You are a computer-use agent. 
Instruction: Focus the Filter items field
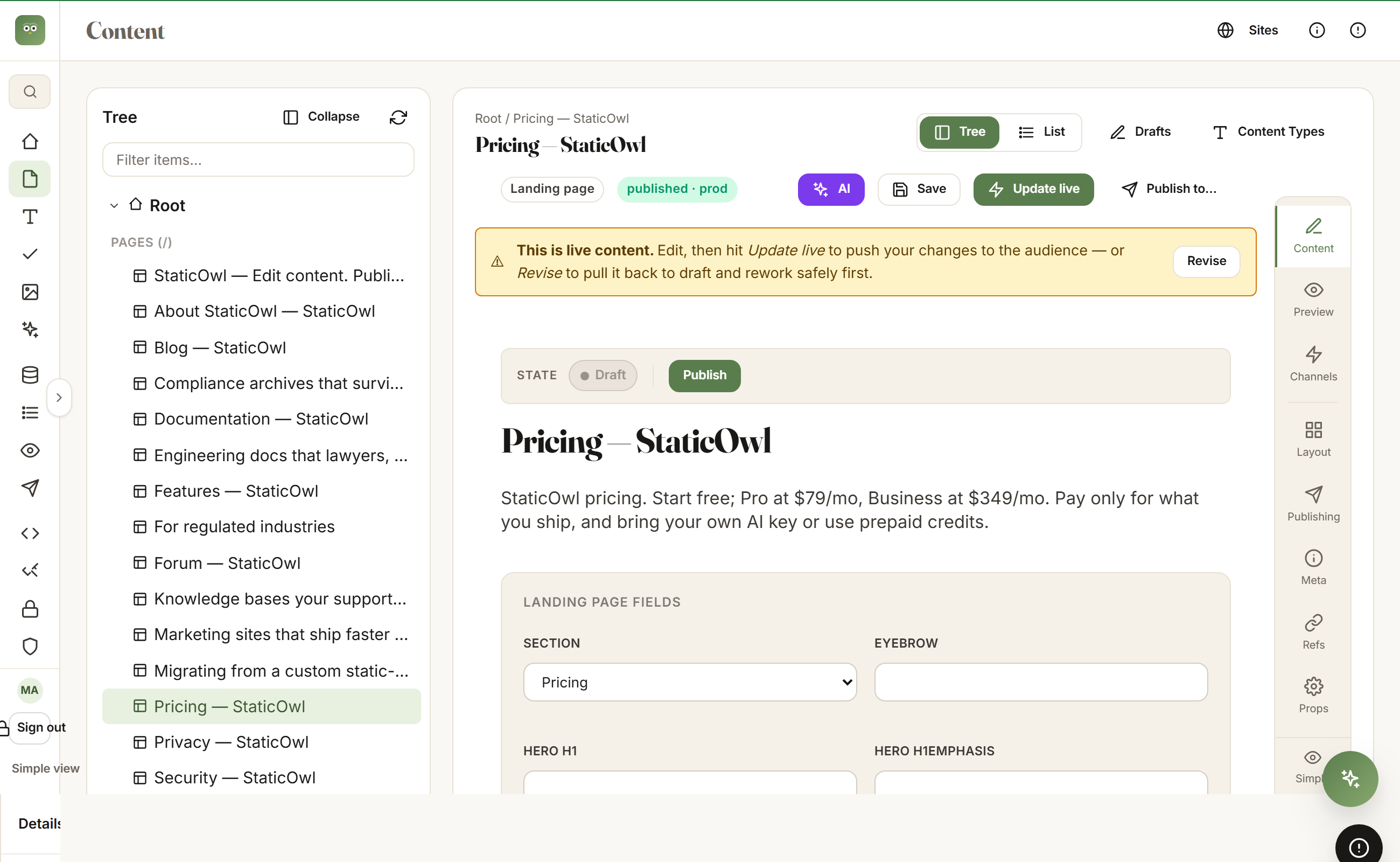point(258,159)
